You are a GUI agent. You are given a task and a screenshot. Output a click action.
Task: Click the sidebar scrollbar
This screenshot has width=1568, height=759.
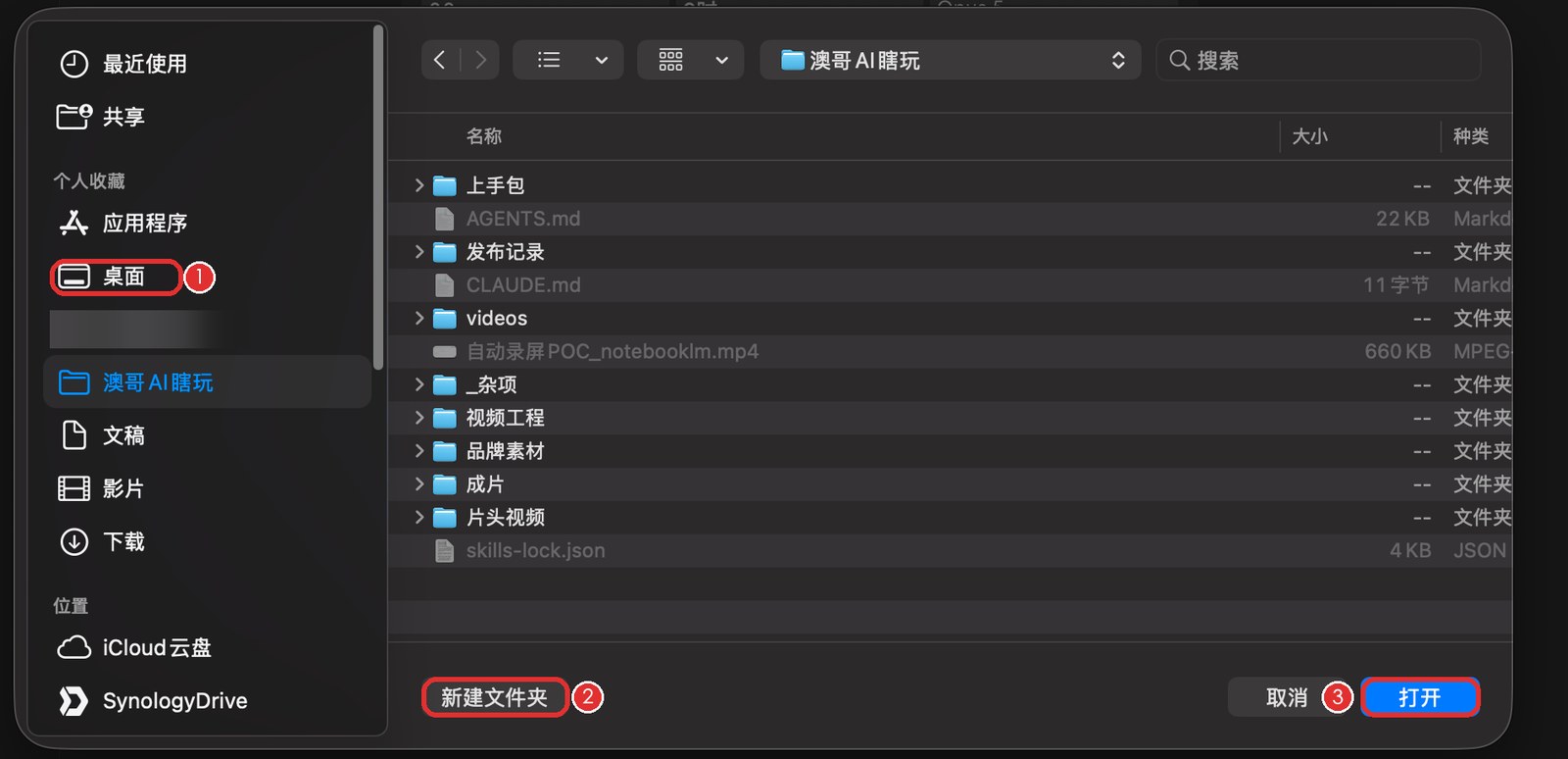pos(378,196)
